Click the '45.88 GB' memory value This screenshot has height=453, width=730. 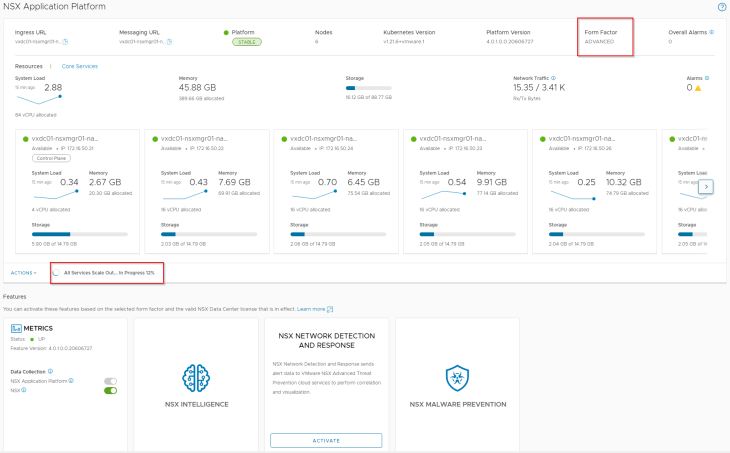tap(197, 88)
